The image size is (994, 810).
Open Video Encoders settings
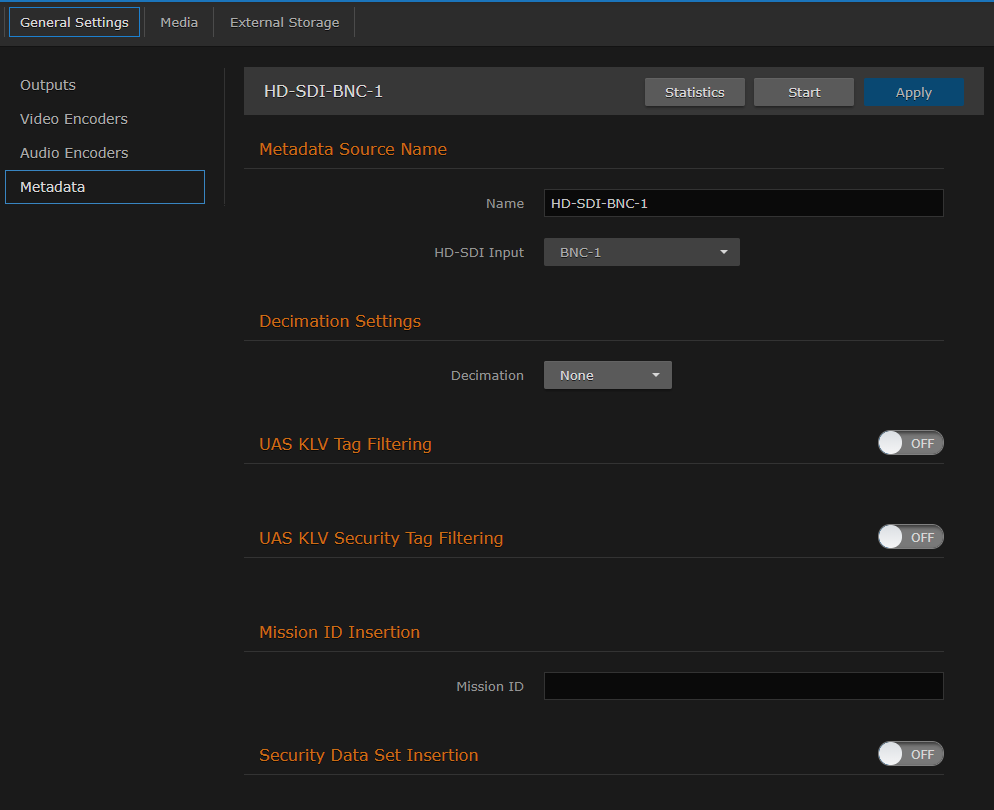point(73,119)
